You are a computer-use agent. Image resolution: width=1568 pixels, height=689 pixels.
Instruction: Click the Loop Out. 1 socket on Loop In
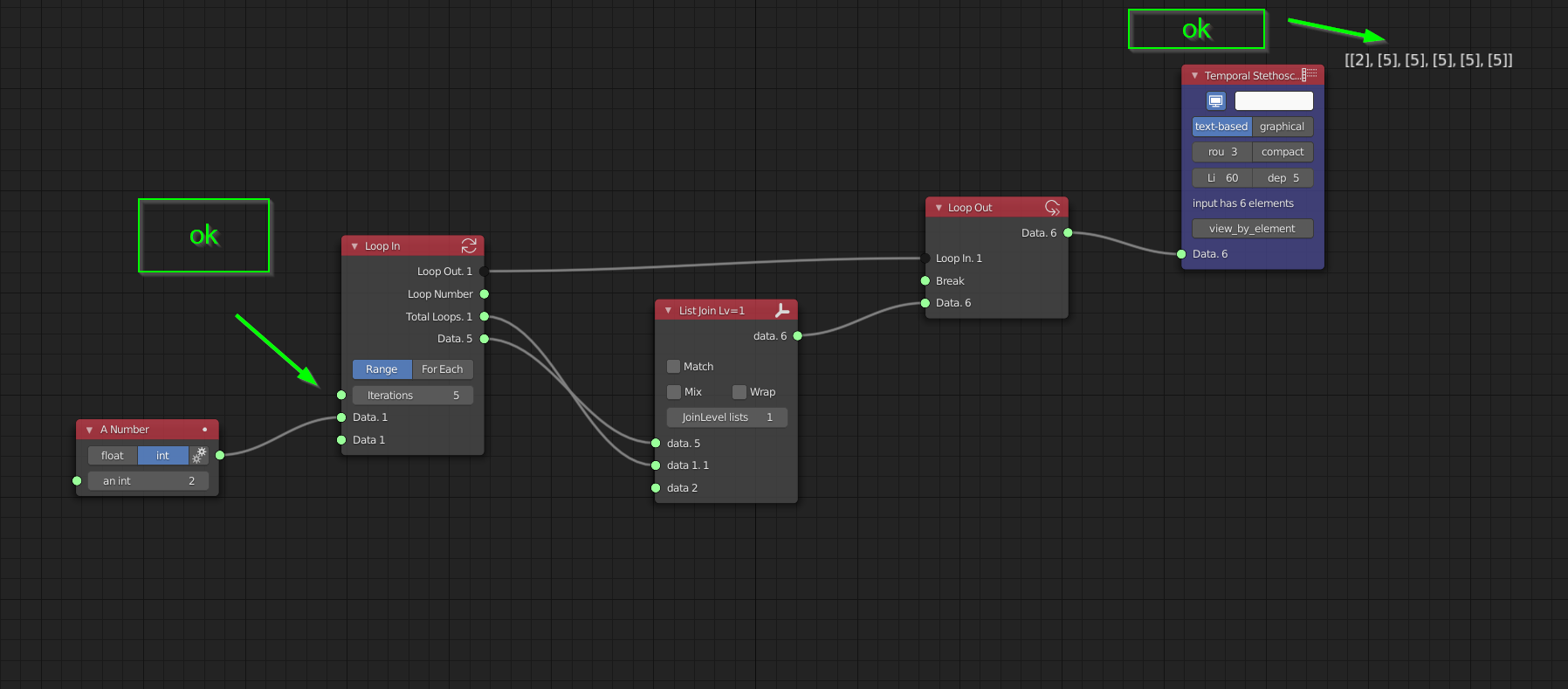[x=485, y=272]
